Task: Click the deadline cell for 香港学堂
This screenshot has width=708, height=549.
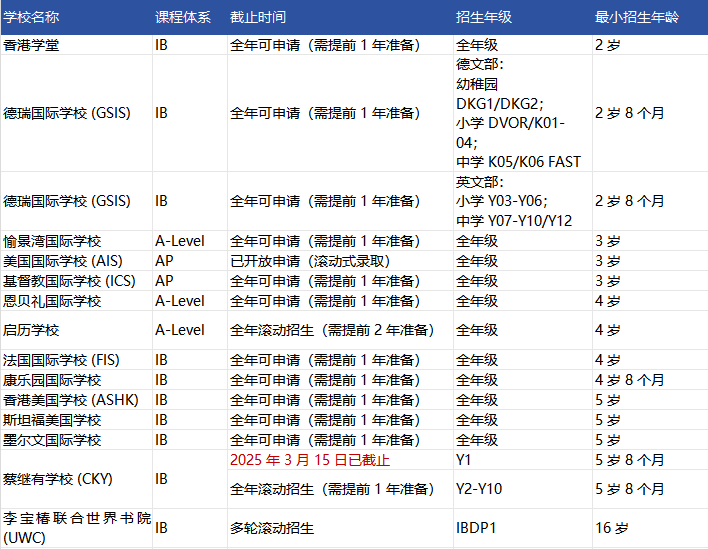Action: (340, 45)
